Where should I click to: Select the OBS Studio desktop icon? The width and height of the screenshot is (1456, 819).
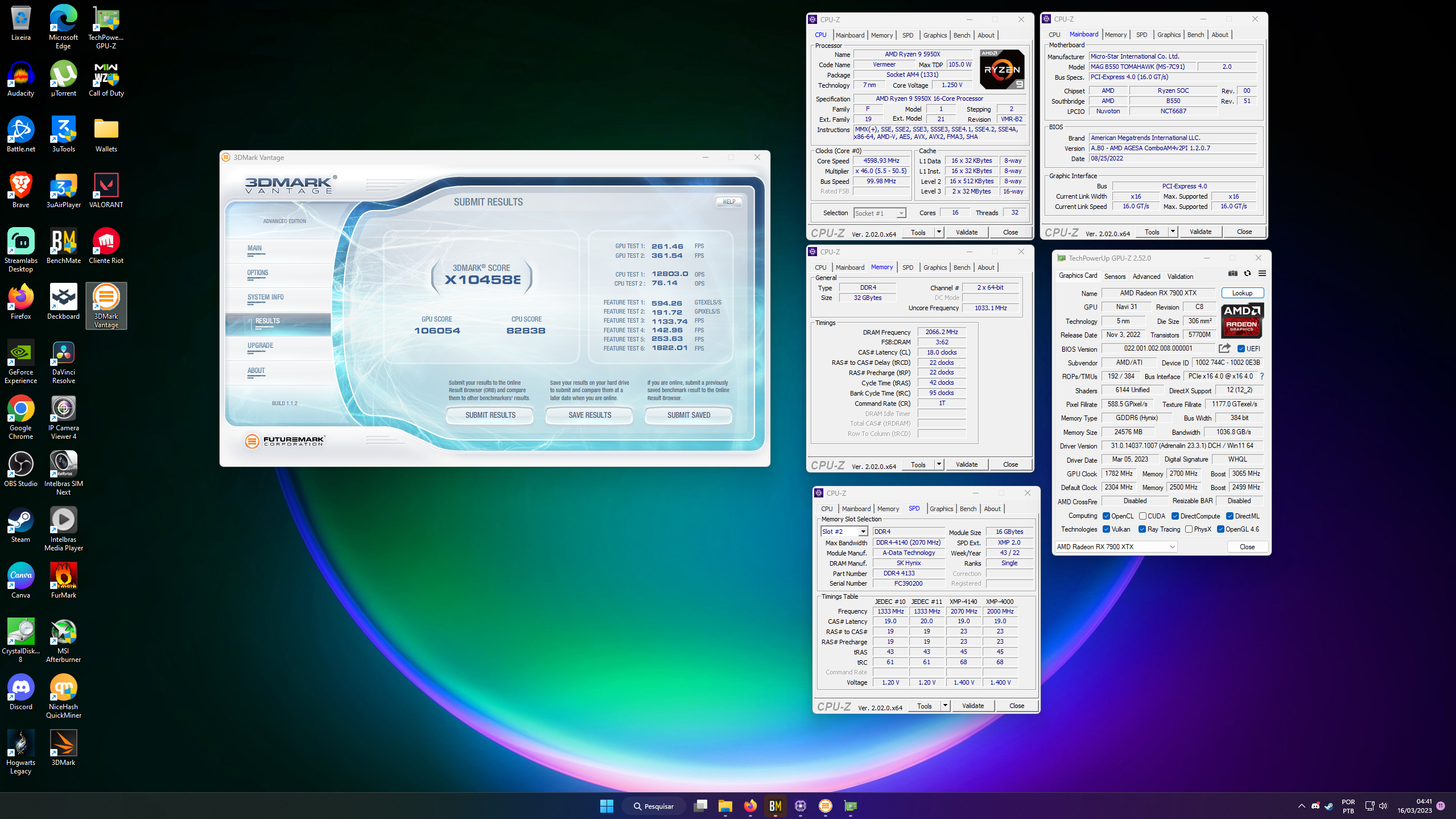point(21,470)
